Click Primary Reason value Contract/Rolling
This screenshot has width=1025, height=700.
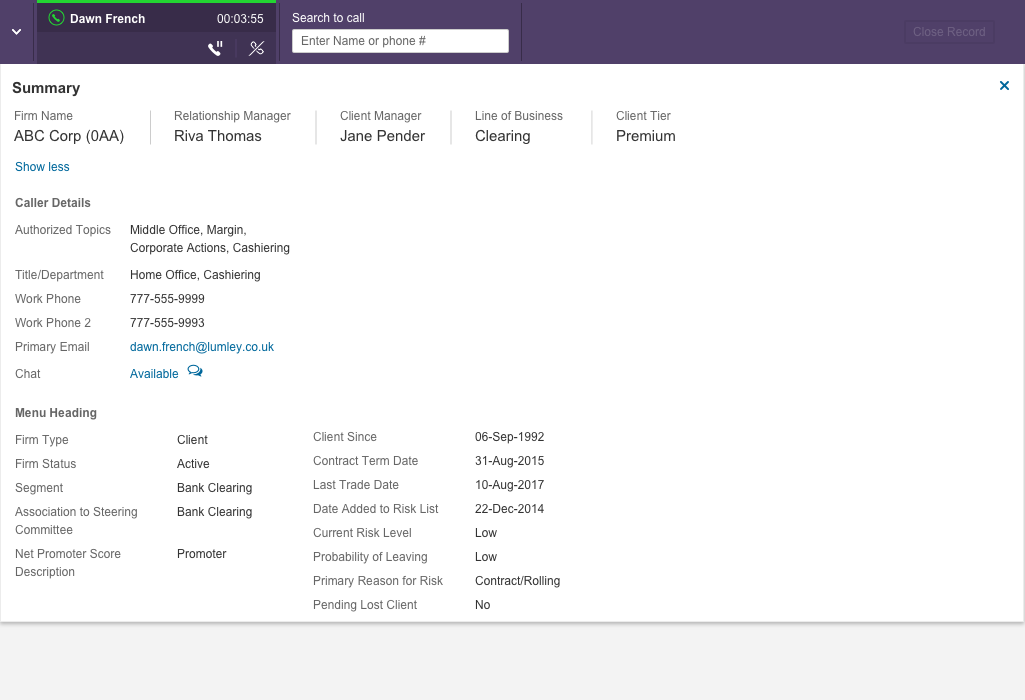click(517, 581)
